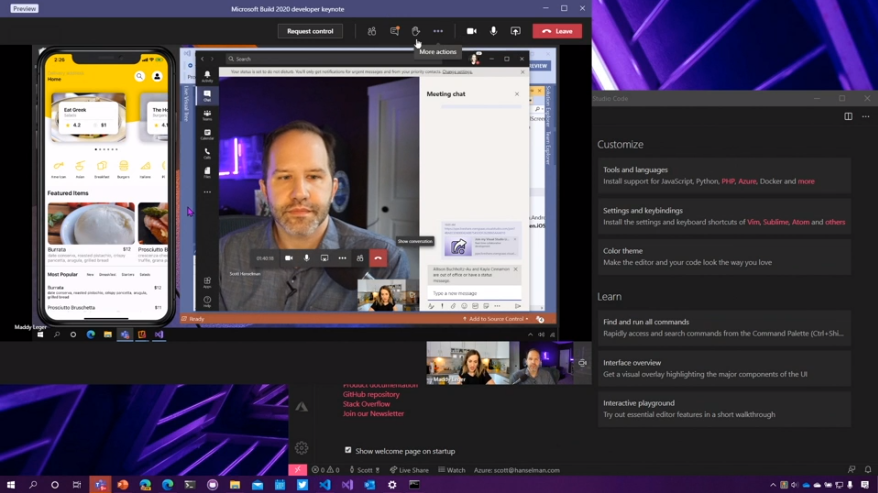Image resolution: width=878 pixels, height=493 pixels.
Task: Open the Color theme option
Action: coord(724,257)
